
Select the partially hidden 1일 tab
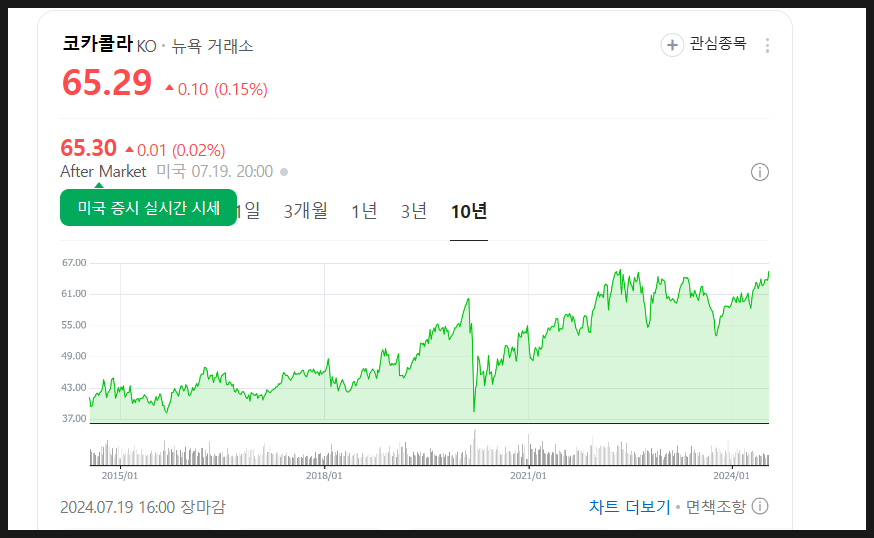pos(250,211)
